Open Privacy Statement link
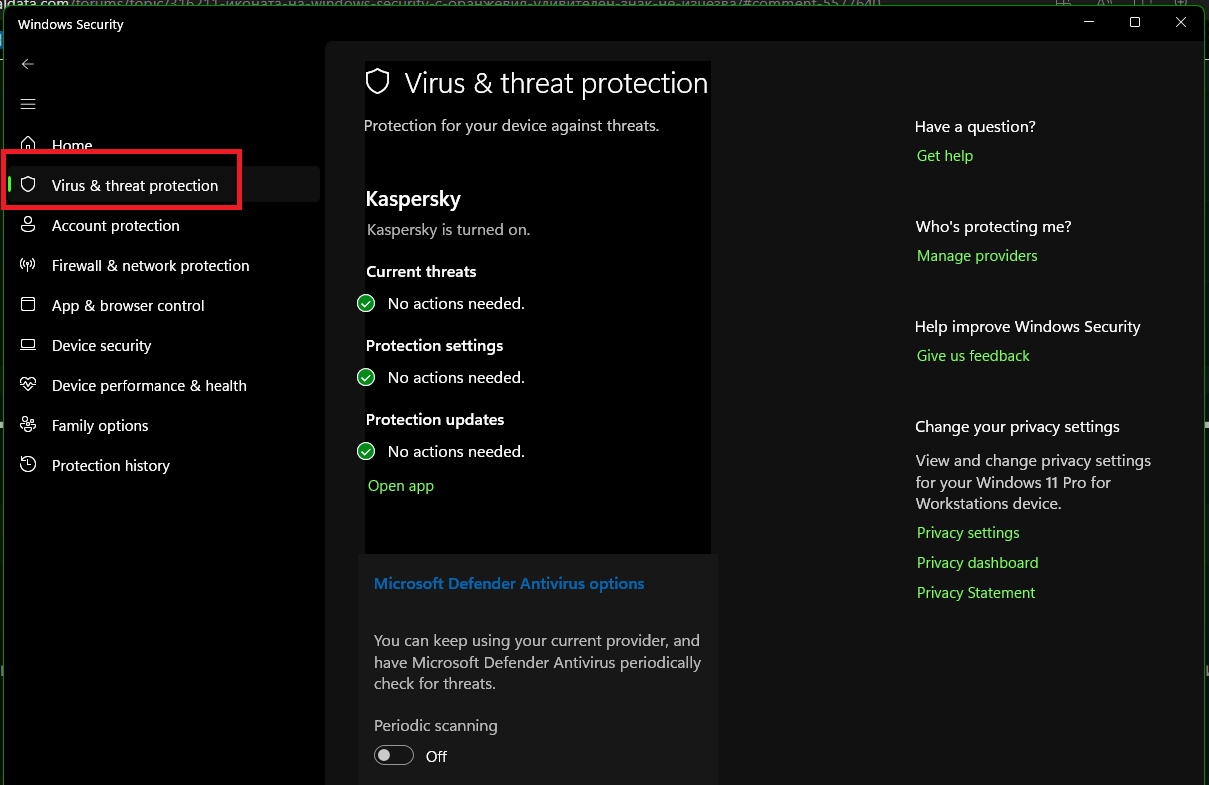 pos(976,593)
